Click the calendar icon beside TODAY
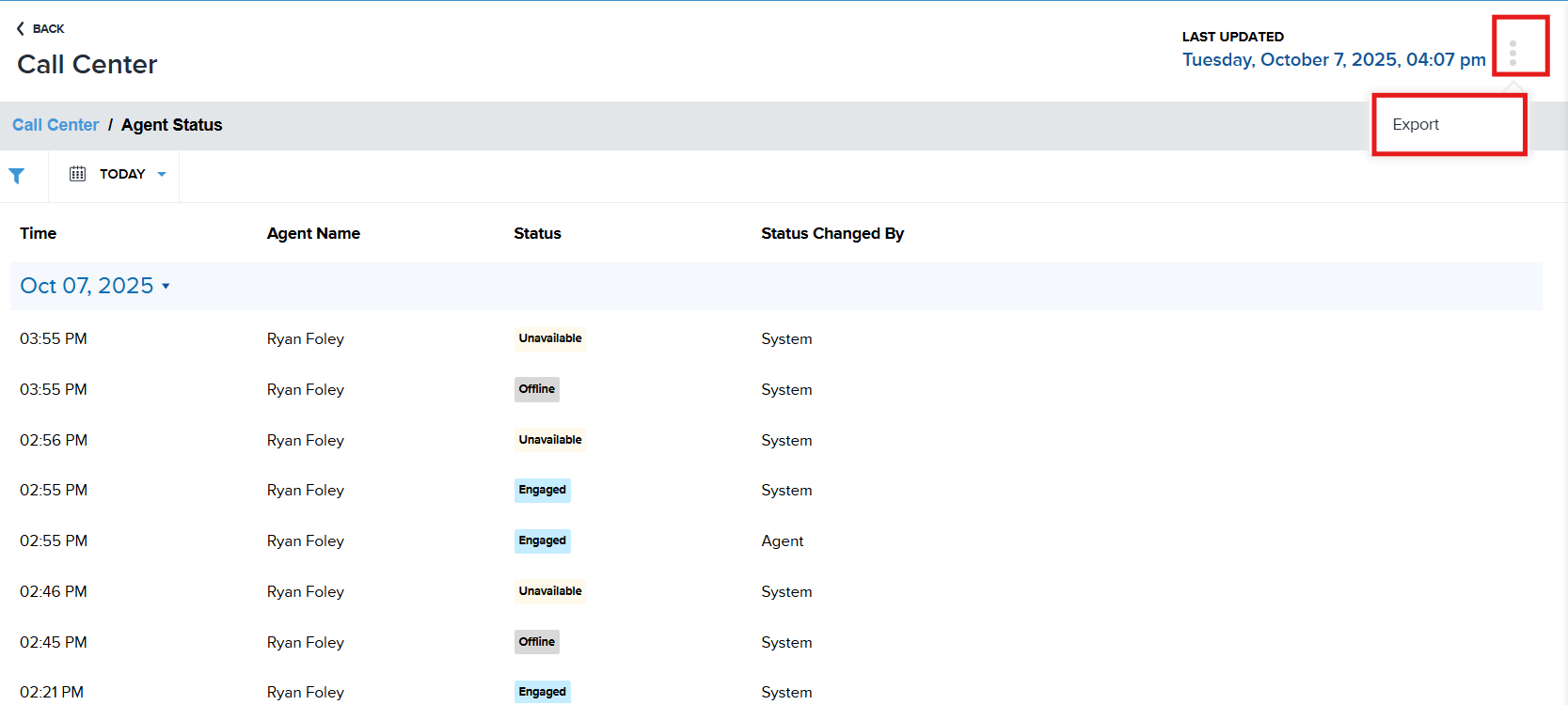Screen dimensions: 1568x705 pos(77,174)
